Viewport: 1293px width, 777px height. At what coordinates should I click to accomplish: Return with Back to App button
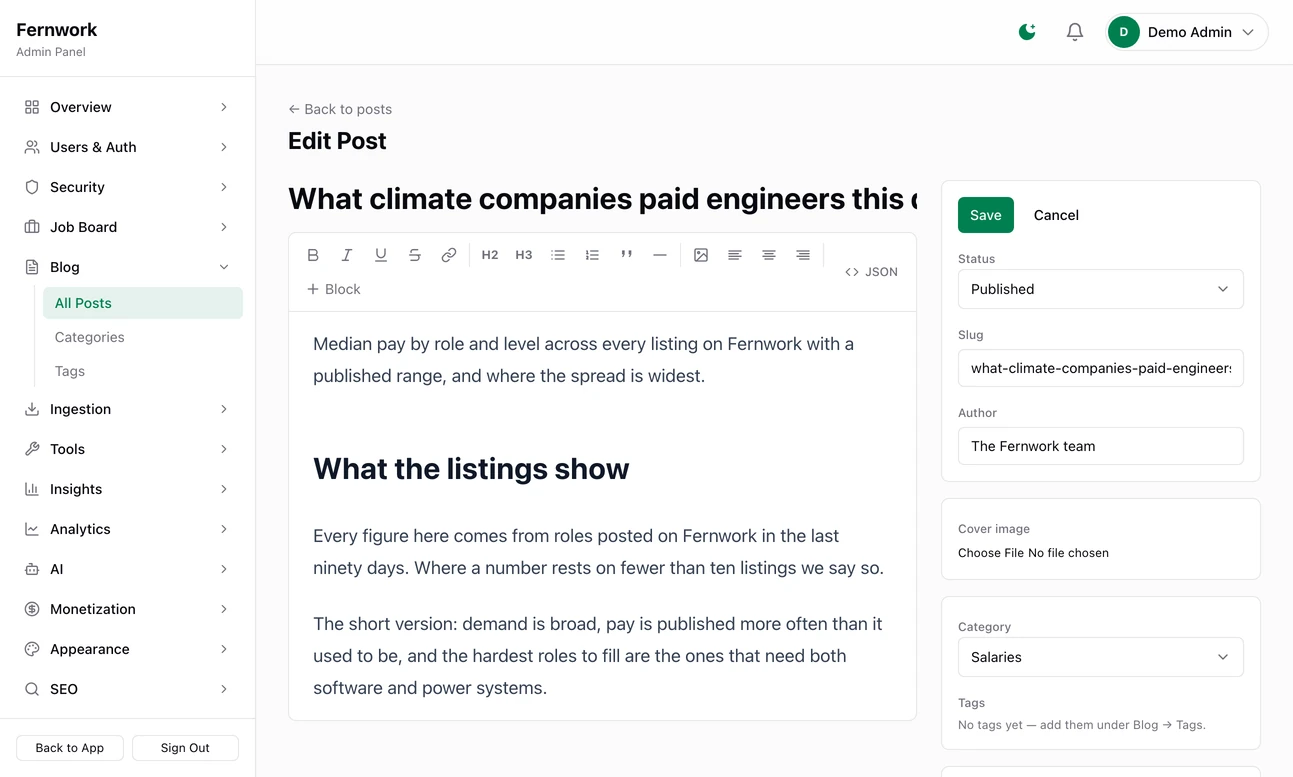point(70,748)
